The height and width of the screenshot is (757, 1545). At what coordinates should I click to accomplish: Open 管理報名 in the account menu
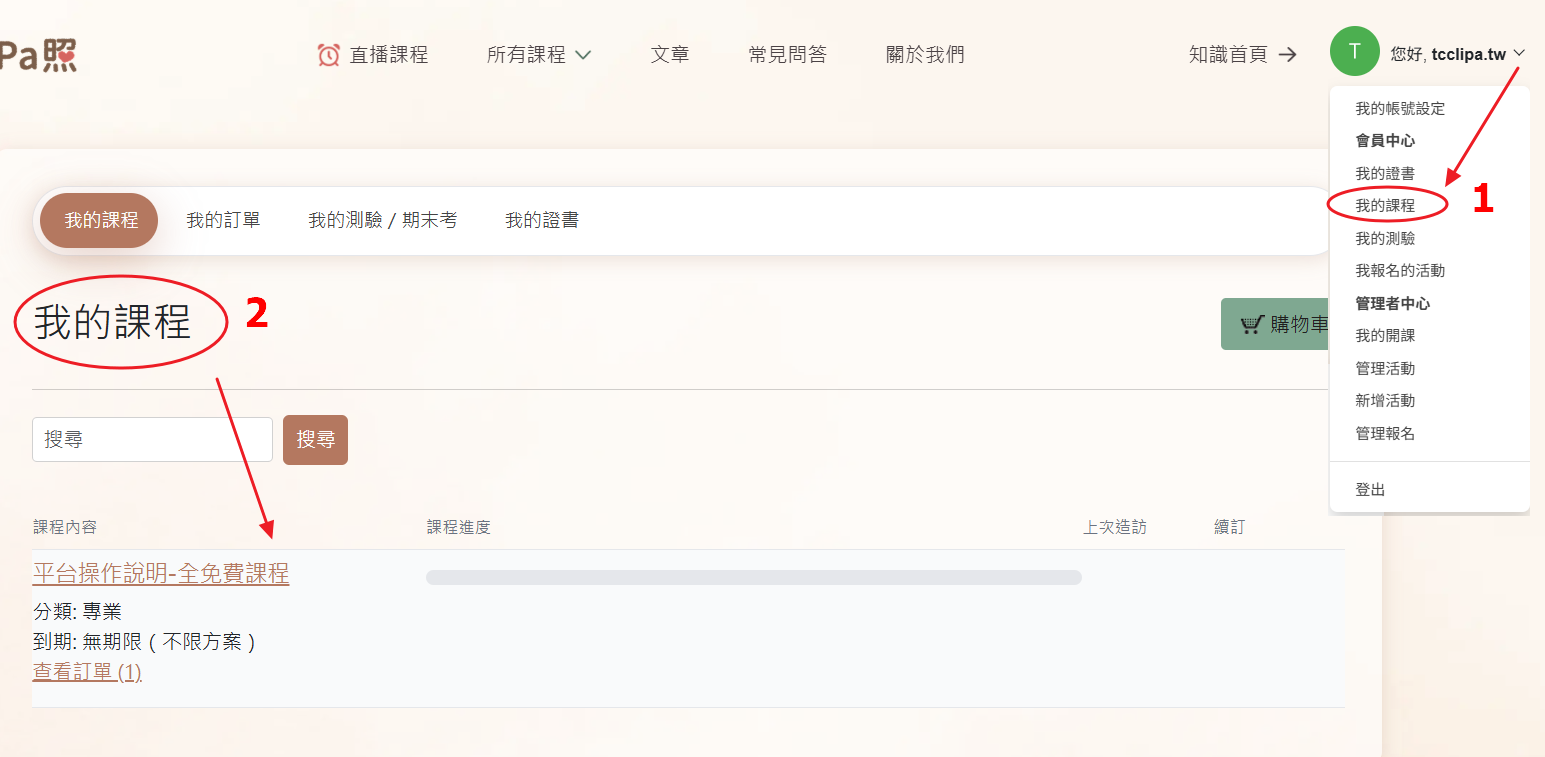point(1384,434)
